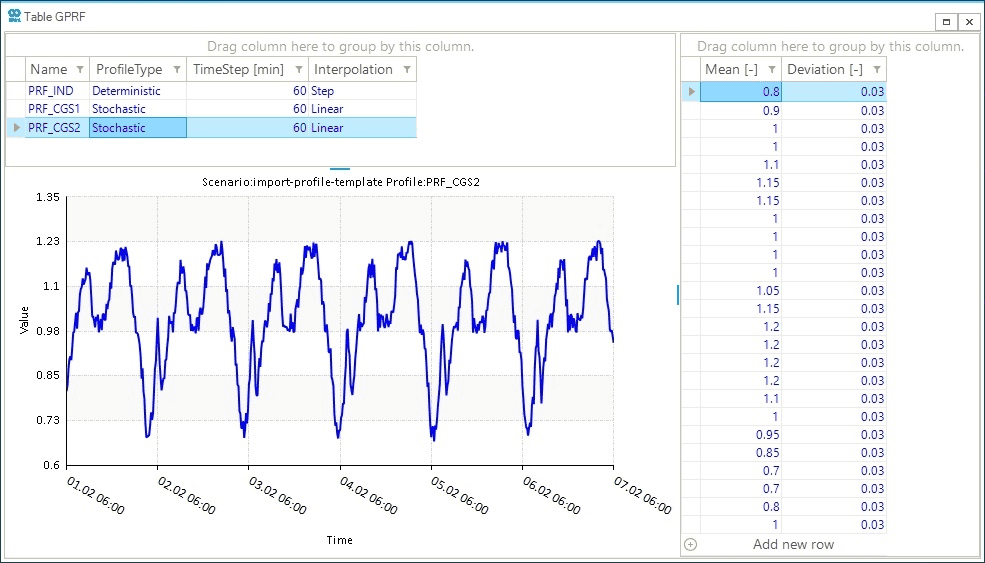Click the Table GPRF window app icon
The height and width of the screenshot is (563, 985).
point(13,15)
